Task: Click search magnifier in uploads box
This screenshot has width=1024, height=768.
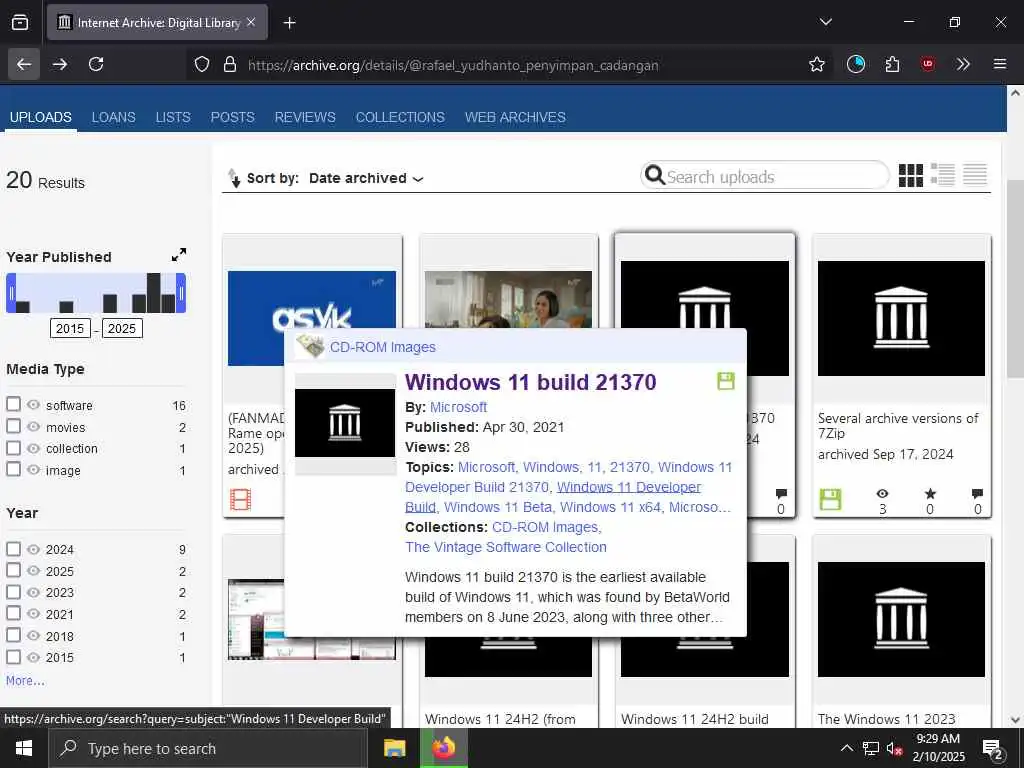Action: (654, 175)
